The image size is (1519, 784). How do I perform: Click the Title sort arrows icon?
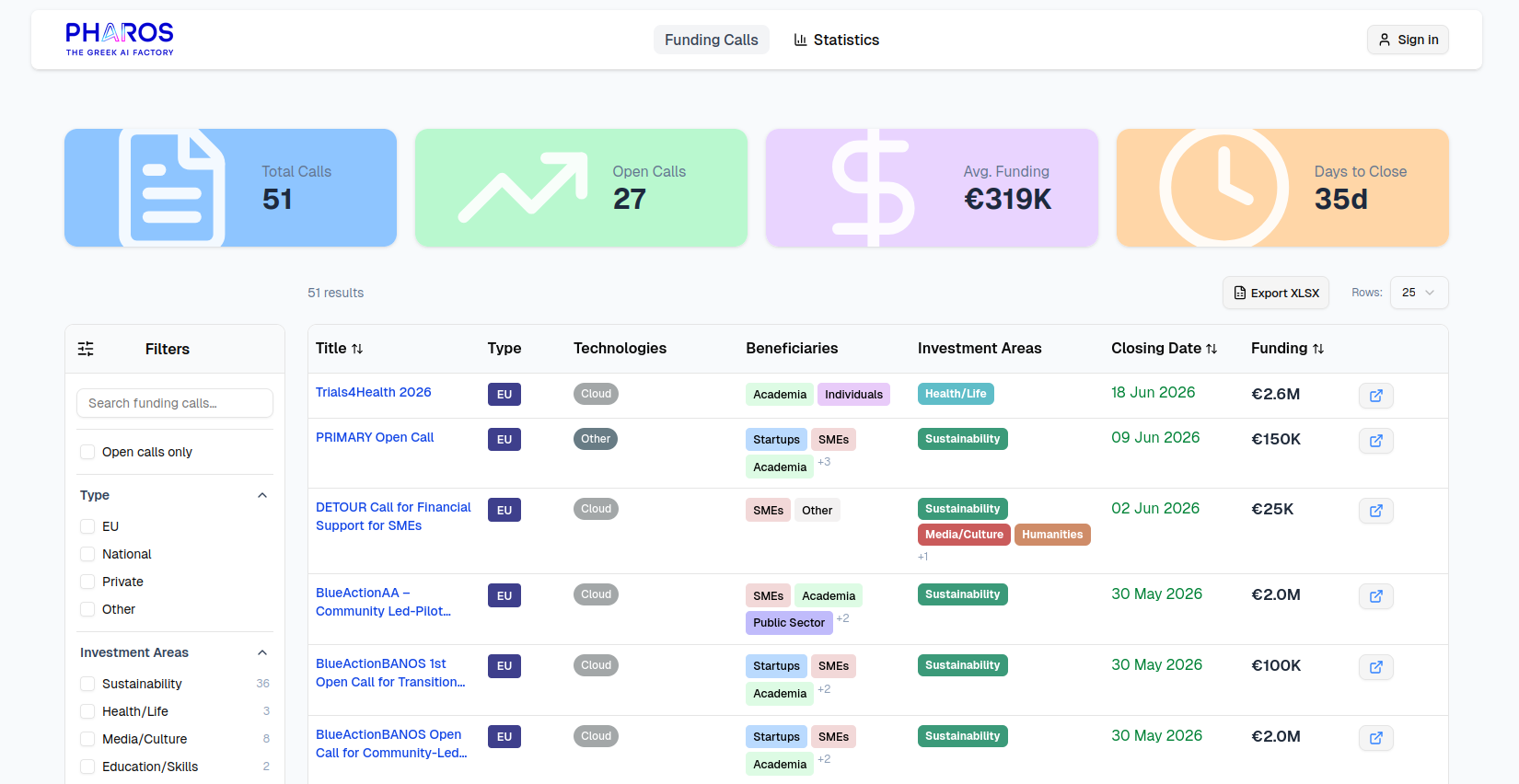[357, 349]
